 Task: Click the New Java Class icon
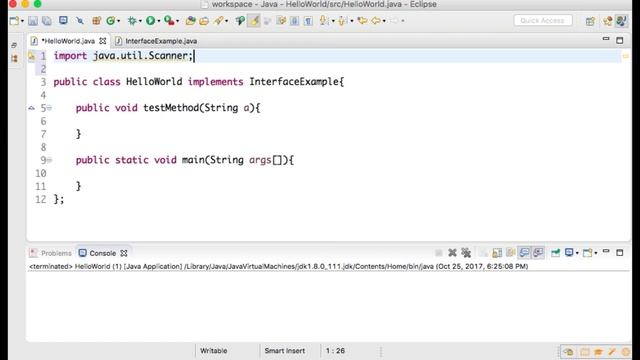click(111, 20)
